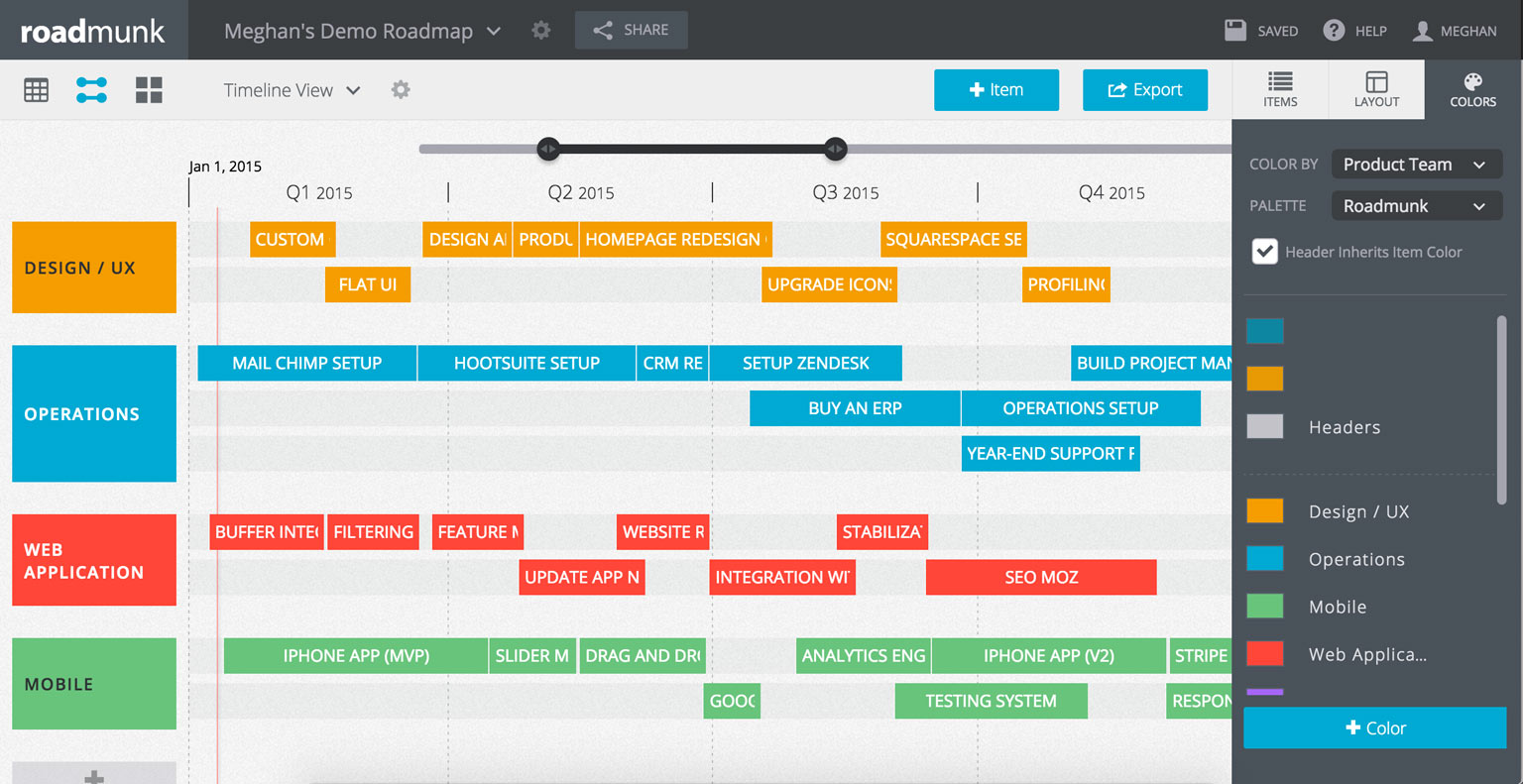This screenshot has width=1523, height=784.
Task: Switch to the table grid view icon
Action: coord(37,90)
